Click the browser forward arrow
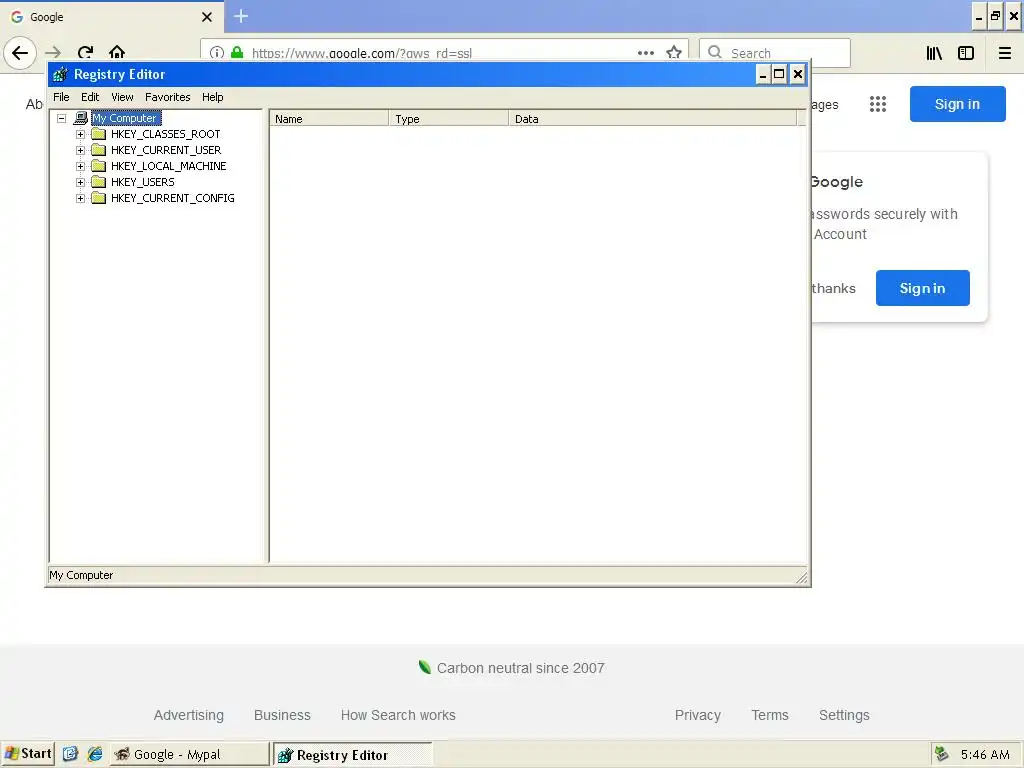 (x=54, y=53)
